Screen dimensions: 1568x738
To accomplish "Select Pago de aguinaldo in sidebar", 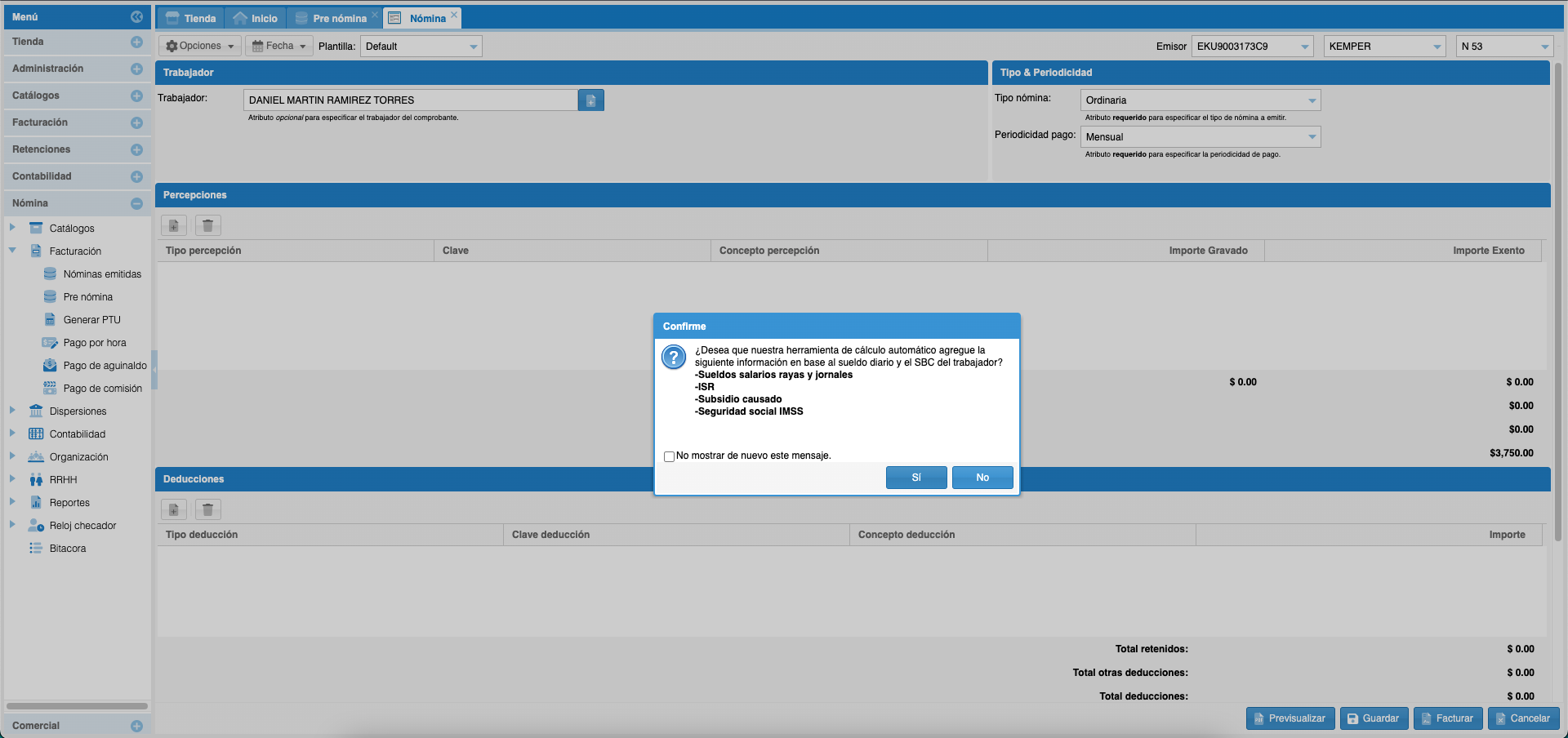I will (105, 366).
